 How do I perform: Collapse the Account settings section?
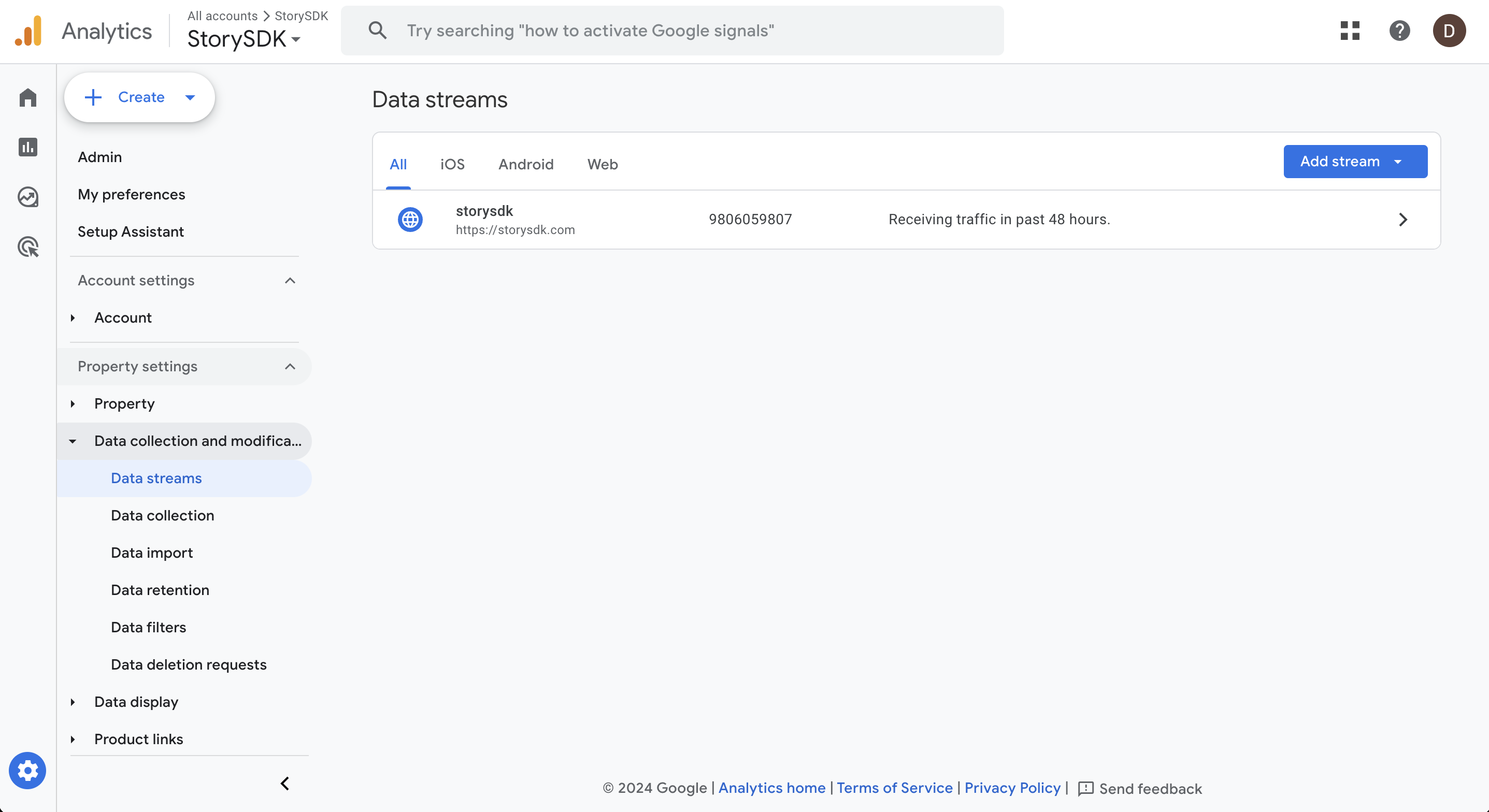[x=290, y=280]
